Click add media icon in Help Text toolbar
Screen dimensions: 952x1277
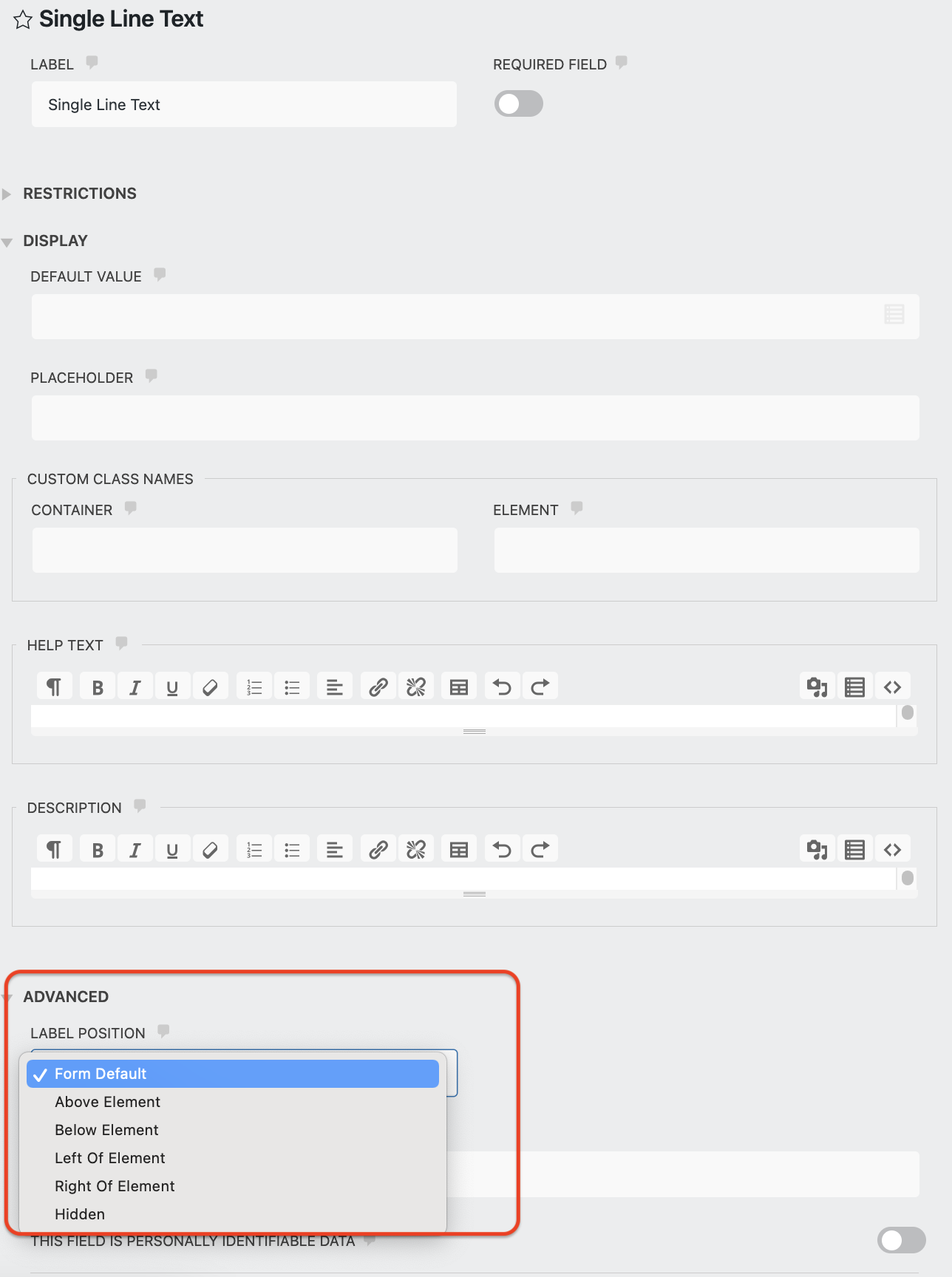[x=817, y=687]
